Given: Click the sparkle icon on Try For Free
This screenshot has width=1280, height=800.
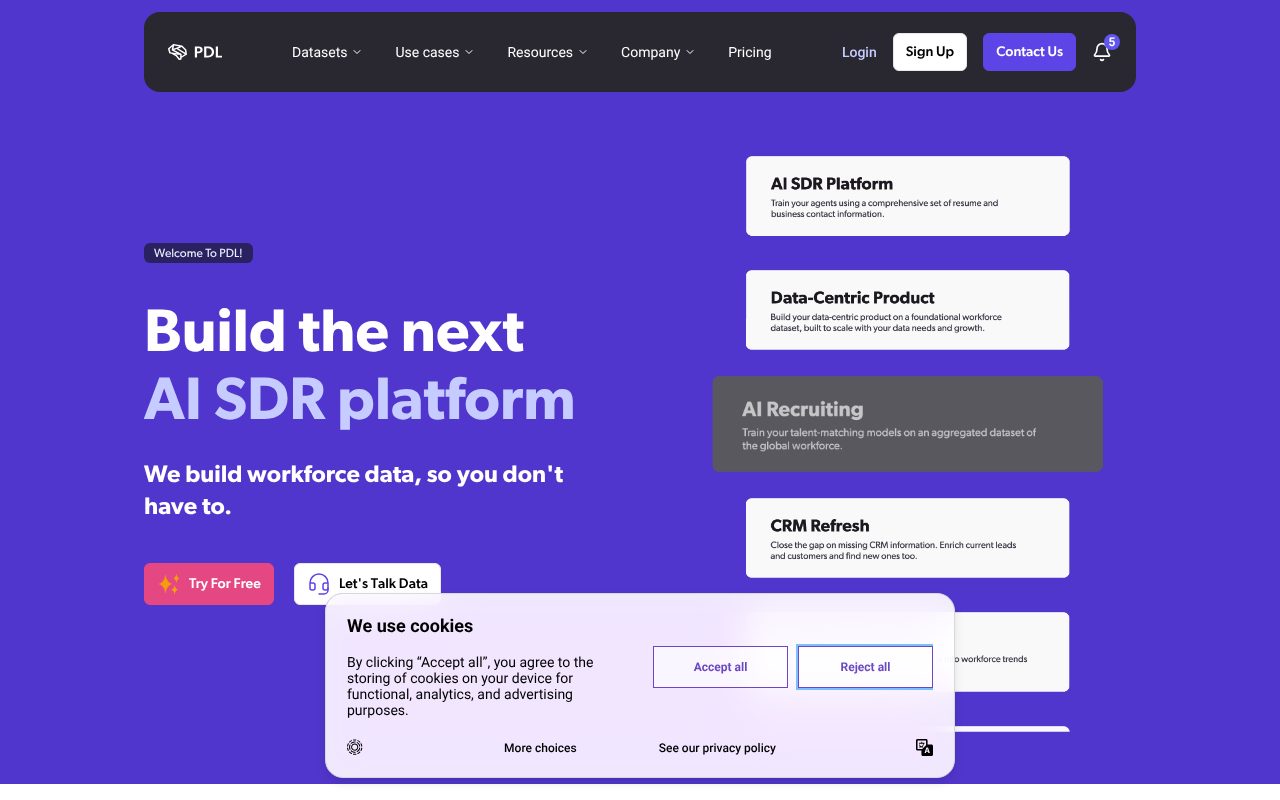Looking at the screenshot, I should tap(170, 584).
